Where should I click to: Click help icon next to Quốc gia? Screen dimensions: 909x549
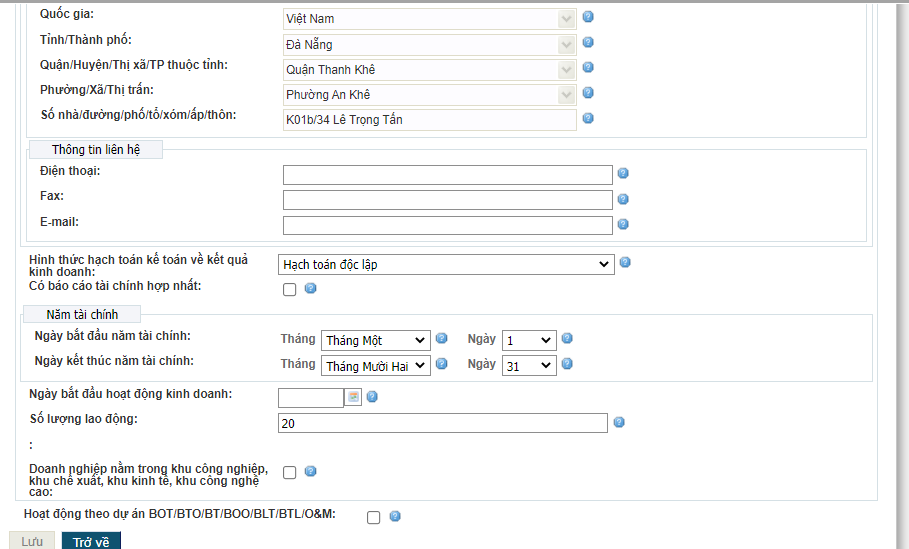(x=589, y=17)
